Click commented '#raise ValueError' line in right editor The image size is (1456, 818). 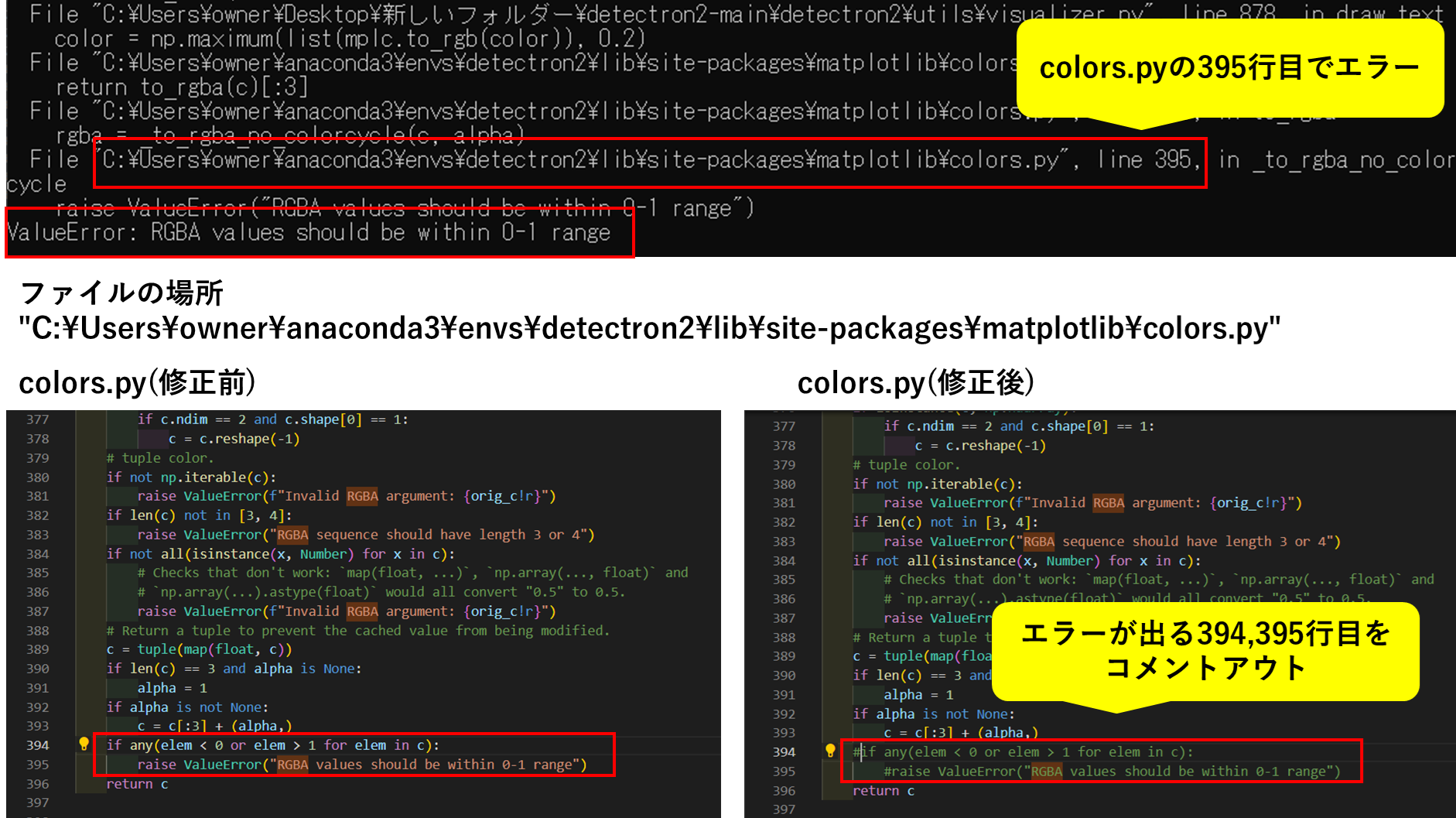coord(1112,772)
